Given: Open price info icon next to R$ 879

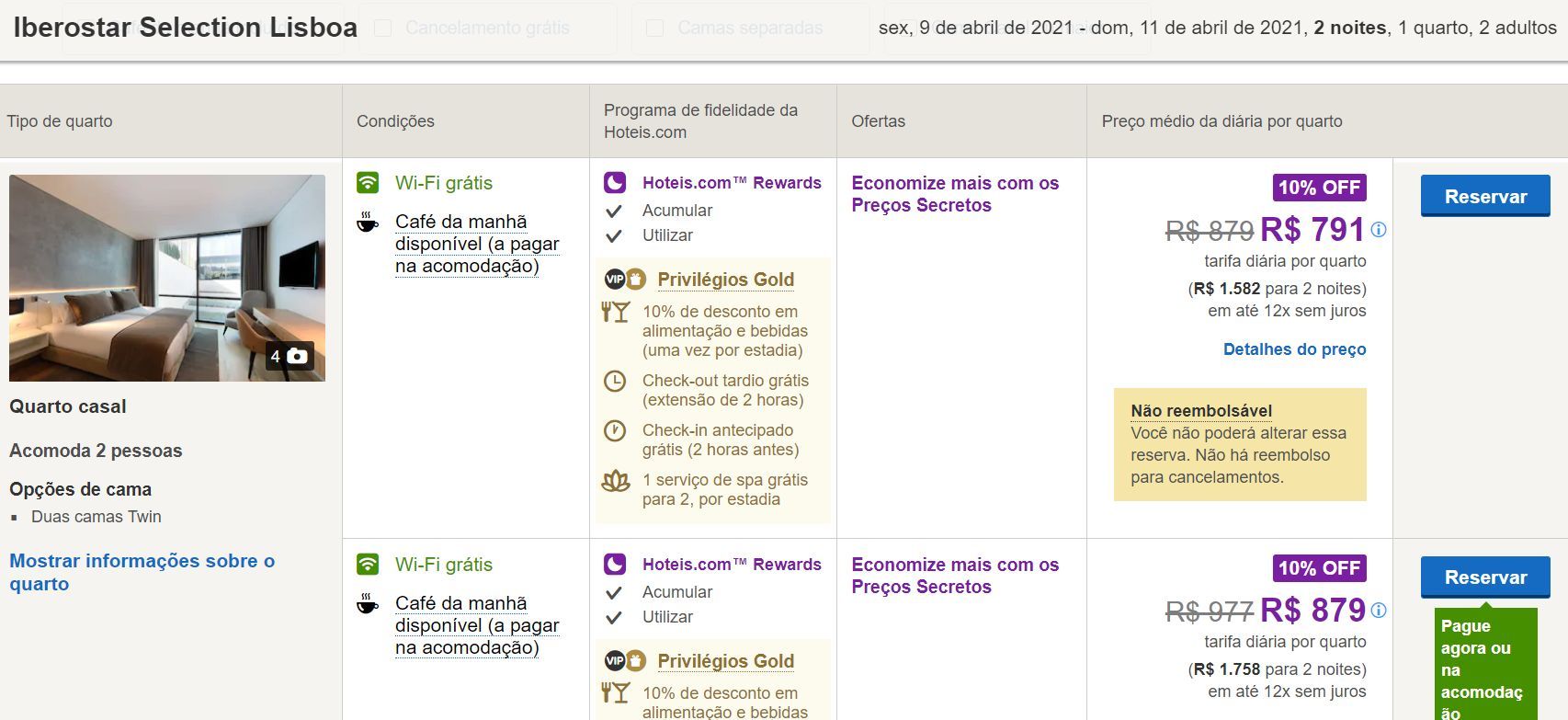Looking at the screenshot, I should point(1379,611).
